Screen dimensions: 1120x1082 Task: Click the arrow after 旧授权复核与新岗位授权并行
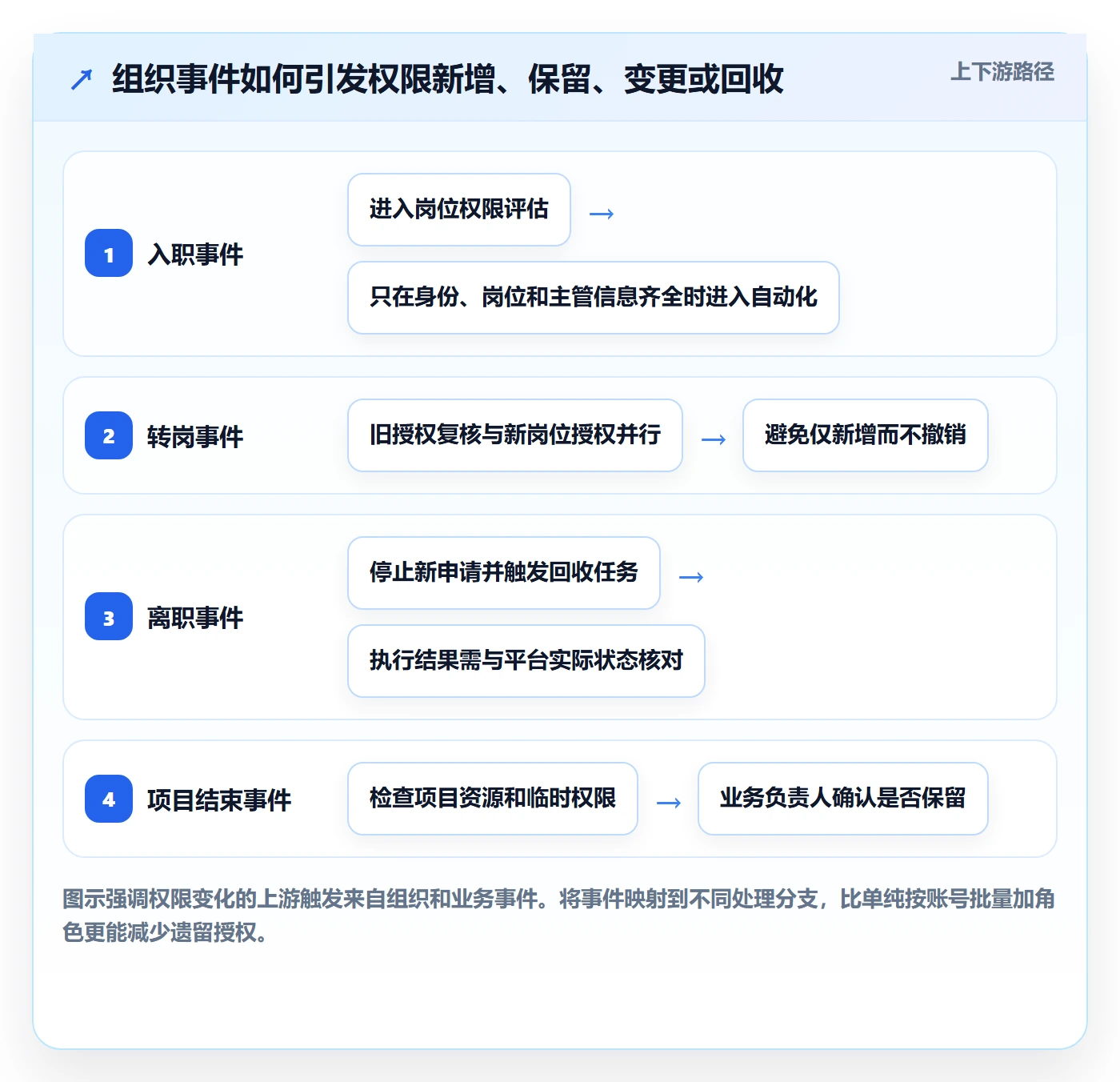point(714,439)
